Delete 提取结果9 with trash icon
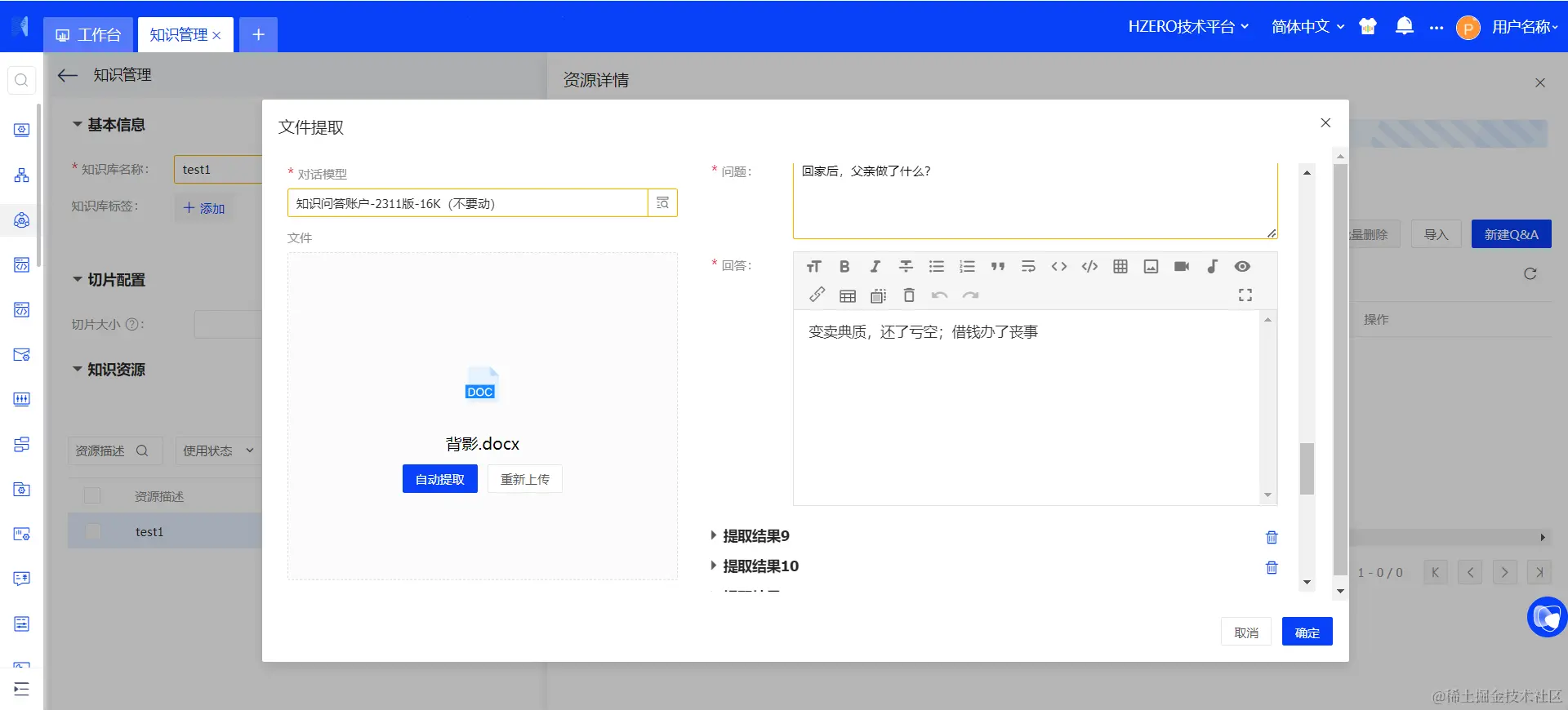Image resolution: width=1568 pixels, height=710 pixels. [1272, 537]
